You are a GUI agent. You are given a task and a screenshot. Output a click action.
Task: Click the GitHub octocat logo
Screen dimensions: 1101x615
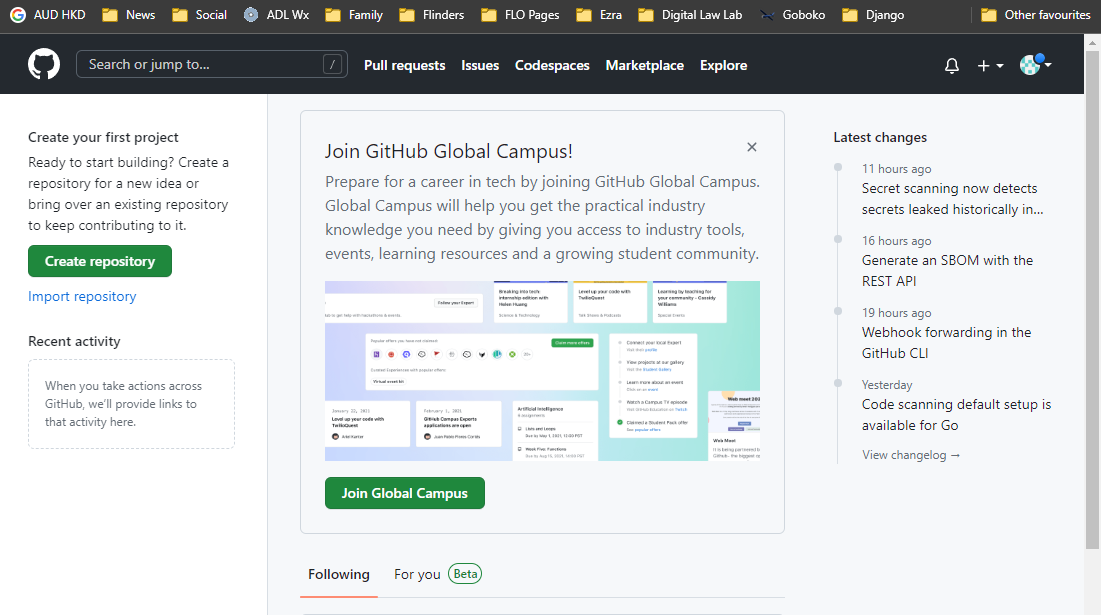click(44, 64)
